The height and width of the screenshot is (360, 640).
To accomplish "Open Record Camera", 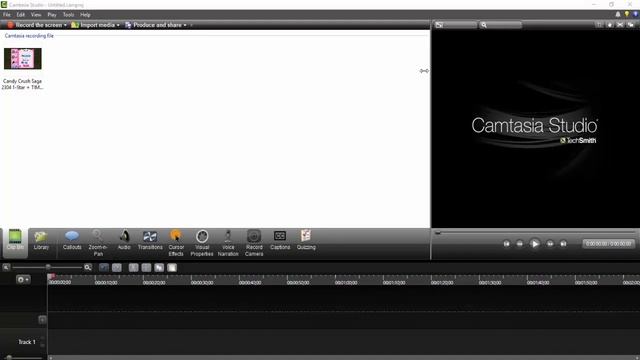I will tap(254, 243).
